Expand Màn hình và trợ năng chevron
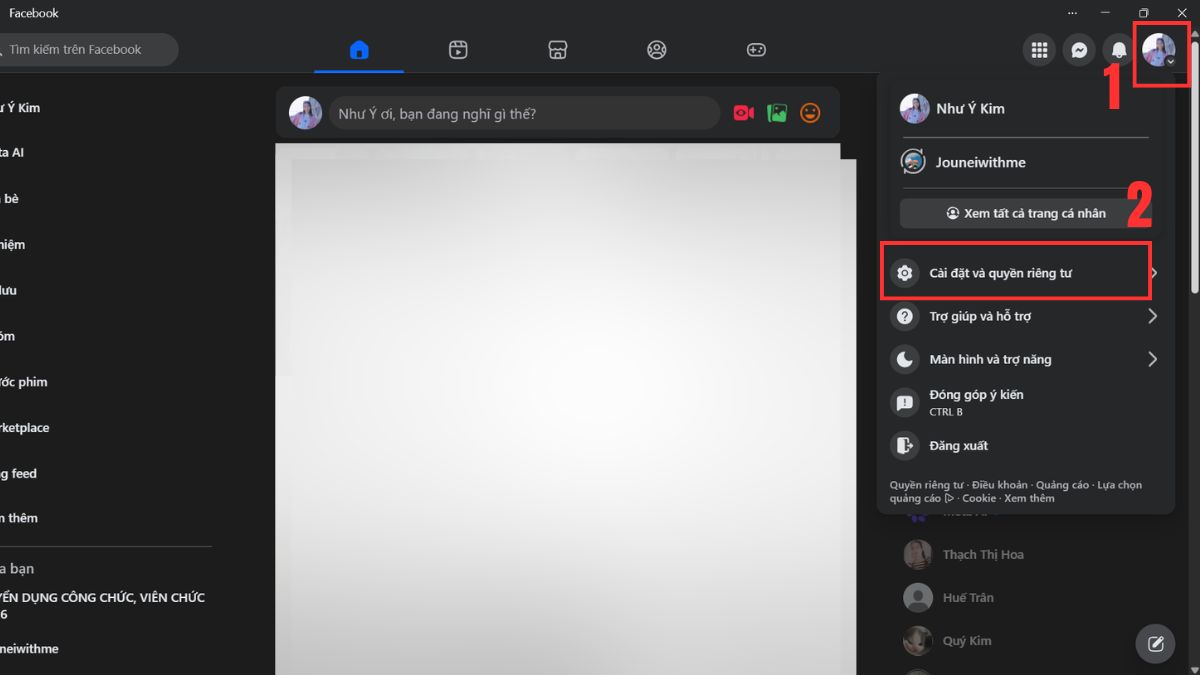The height and width of the screenshot is (675, 1200). coord(1152,359)
